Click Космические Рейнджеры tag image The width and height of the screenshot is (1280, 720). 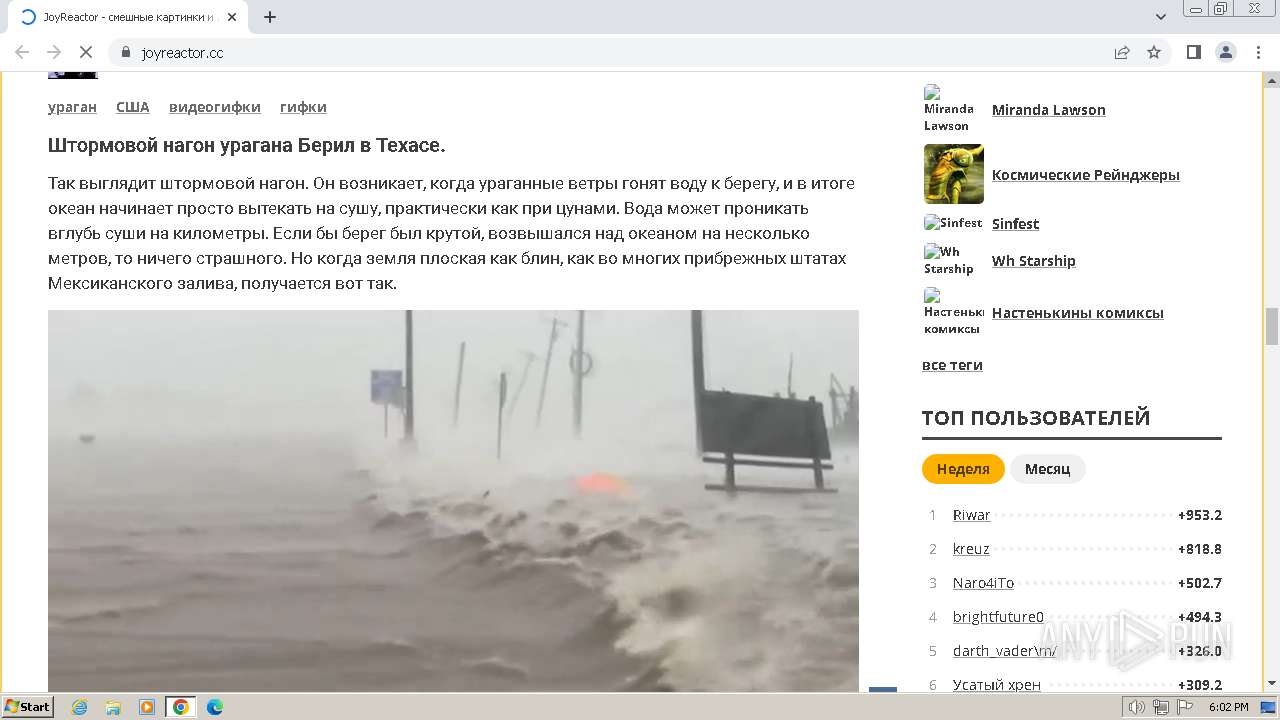(954, 174)
